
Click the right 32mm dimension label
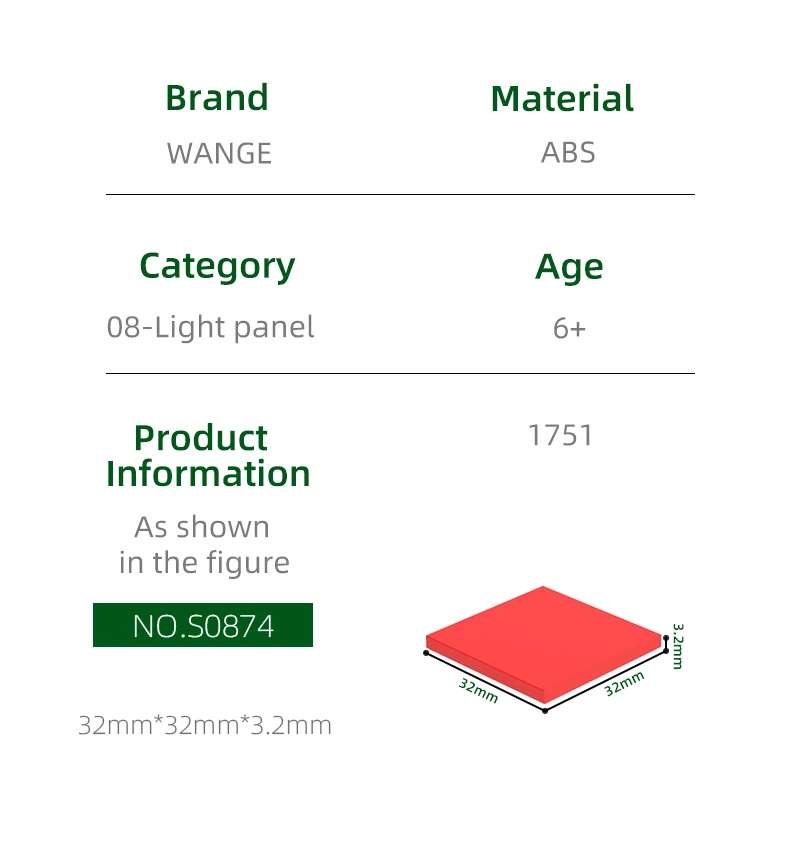click(624, 684)
